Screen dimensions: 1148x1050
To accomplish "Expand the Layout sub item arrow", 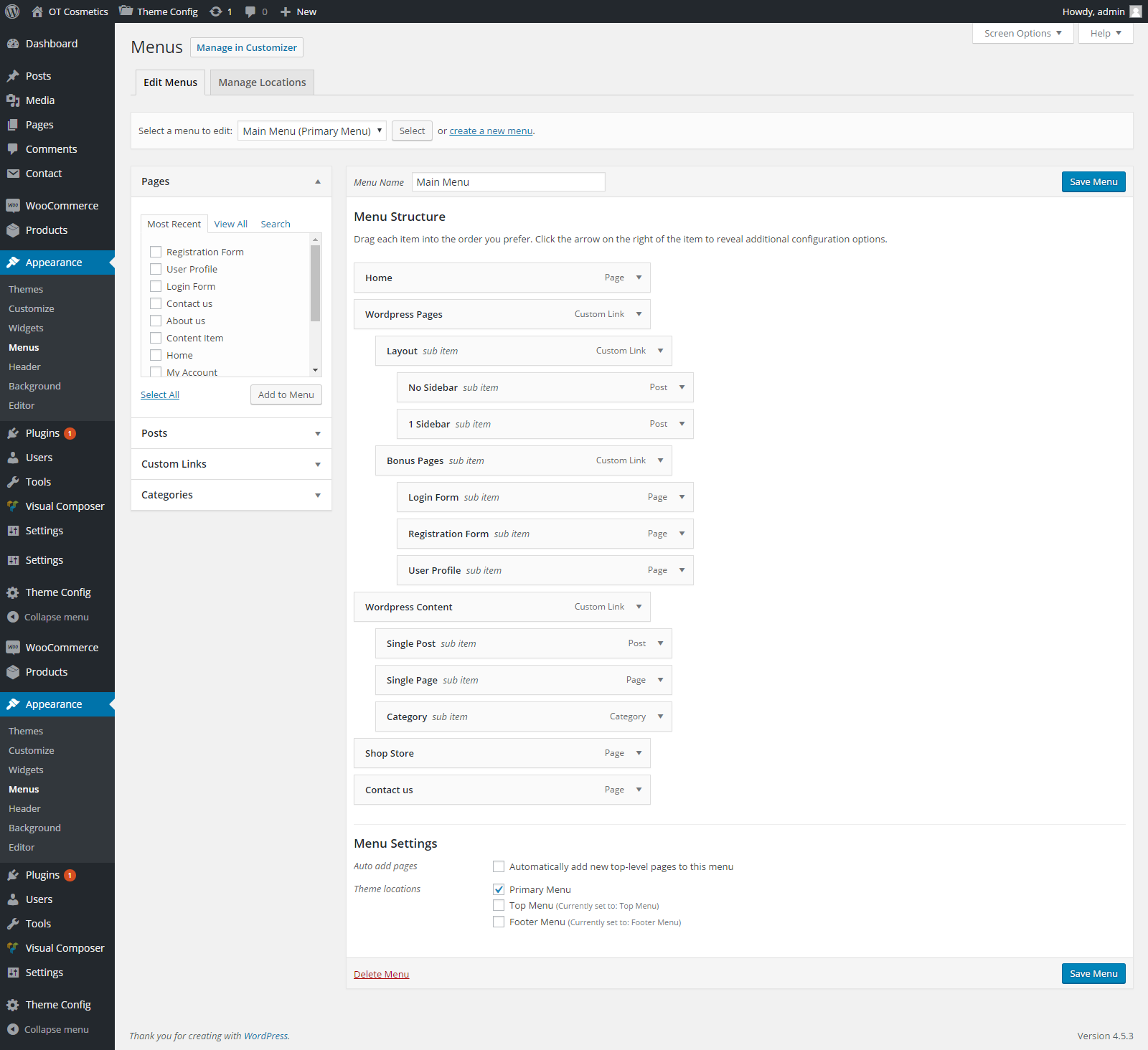I will point(660,351).
